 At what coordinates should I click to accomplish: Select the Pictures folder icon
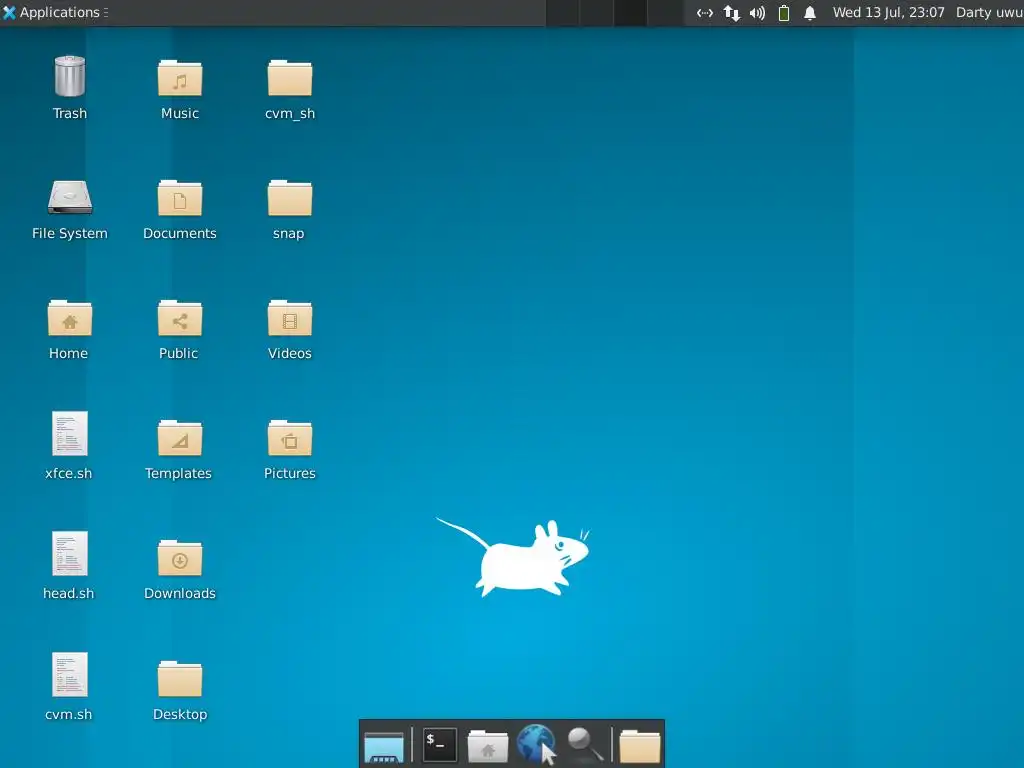pyautogui.click(x=289, y=438)
